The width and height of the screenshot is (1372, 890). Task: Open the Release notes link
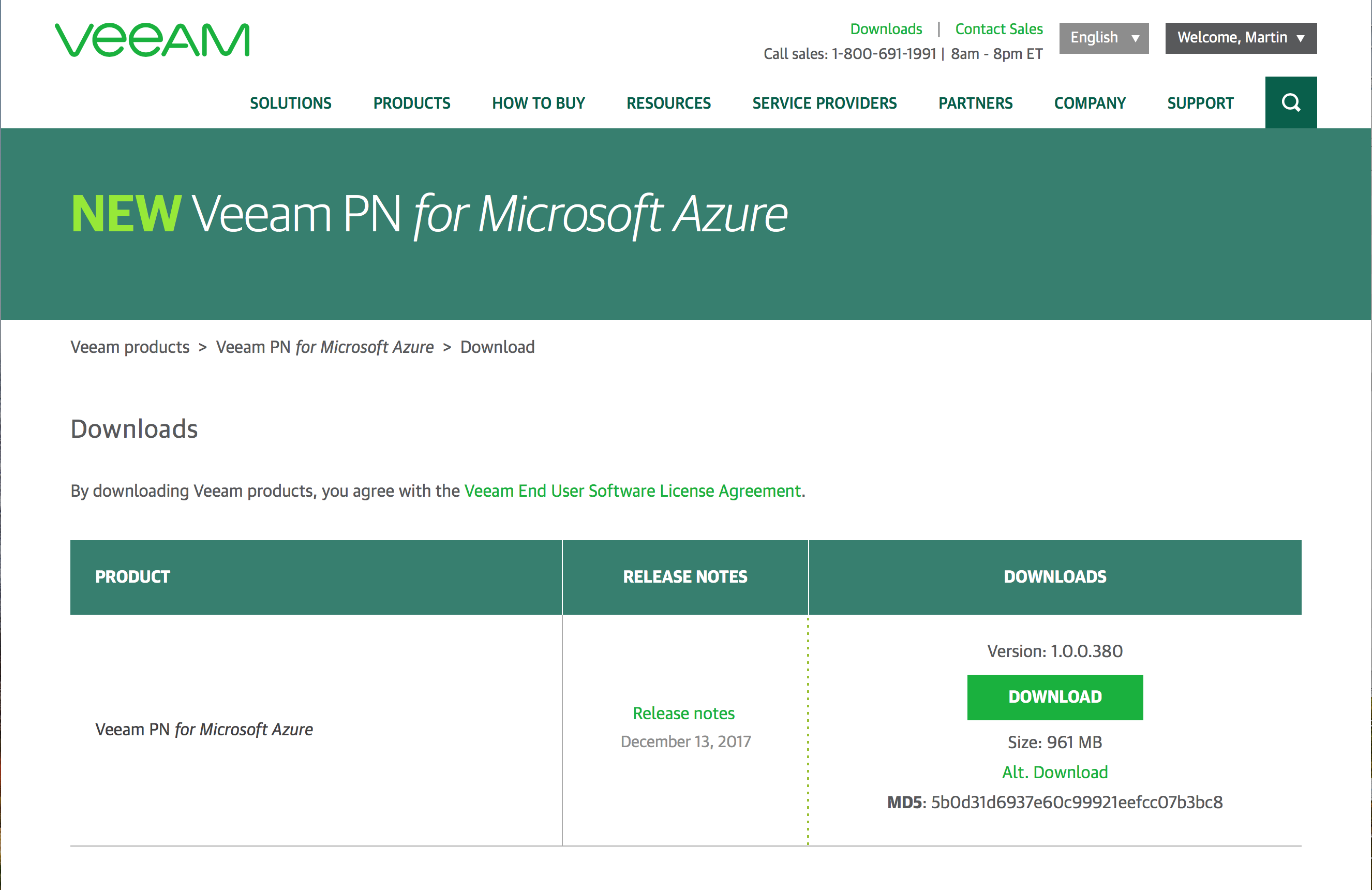pyautogui.click(x=684, y=713)
